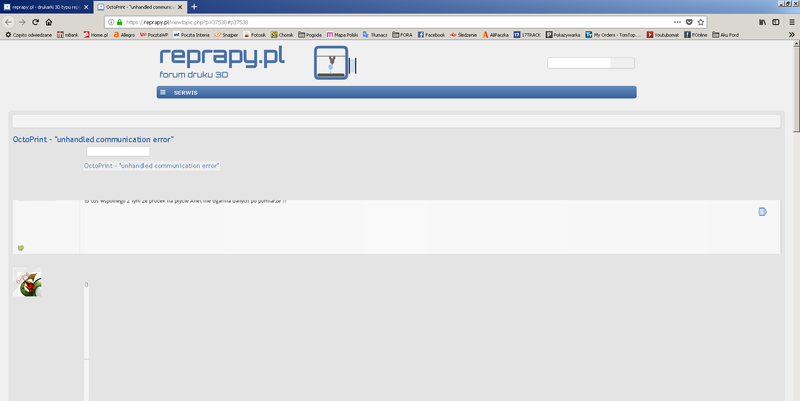Close the OctoPrint tab
This screenshot has height=401, width=800.
180,7
